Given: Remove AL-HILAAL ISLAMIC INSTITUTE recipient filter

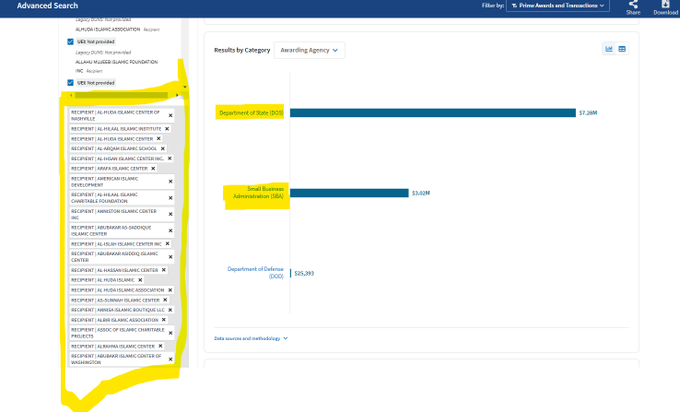Looking at the screenshot, I should (x=167, y=129).
